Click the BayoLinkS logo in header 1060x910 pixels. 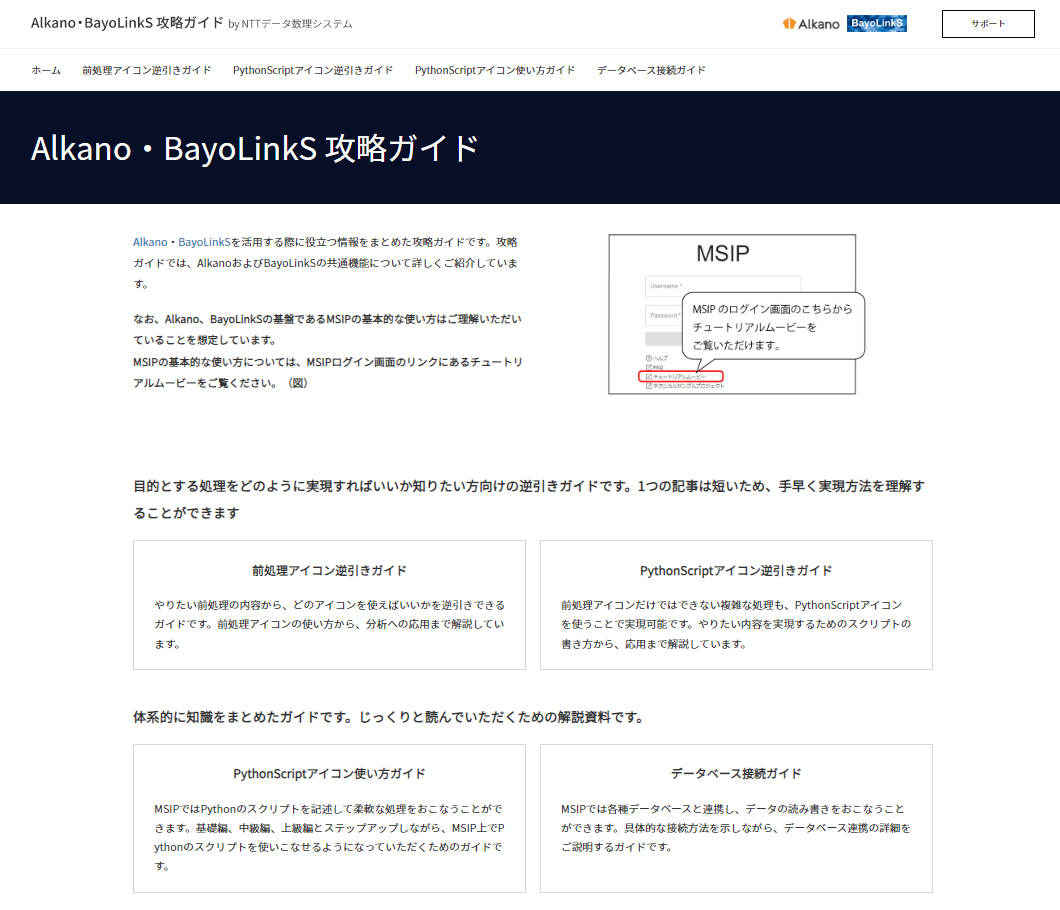click(x=876, y=24)
